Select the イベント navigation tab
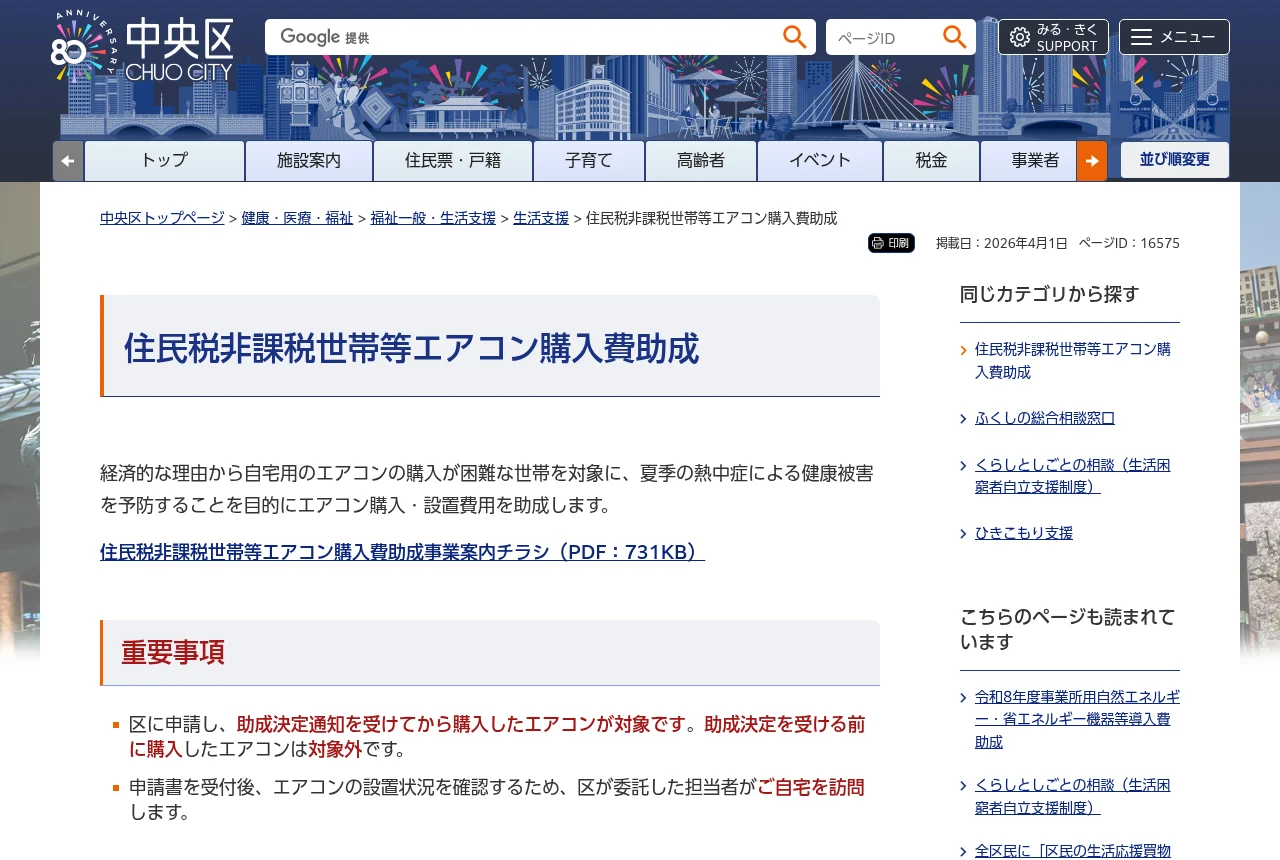 coord(820,161)
